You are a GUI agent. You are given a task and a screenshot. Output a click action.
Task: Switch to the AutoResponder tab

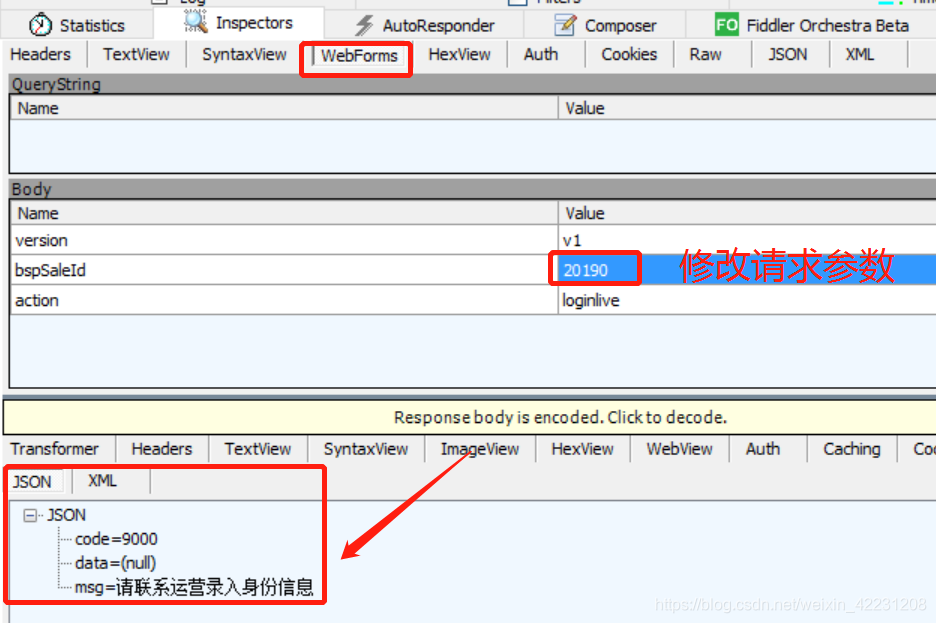pyautogui.click(x=424, y=25)
